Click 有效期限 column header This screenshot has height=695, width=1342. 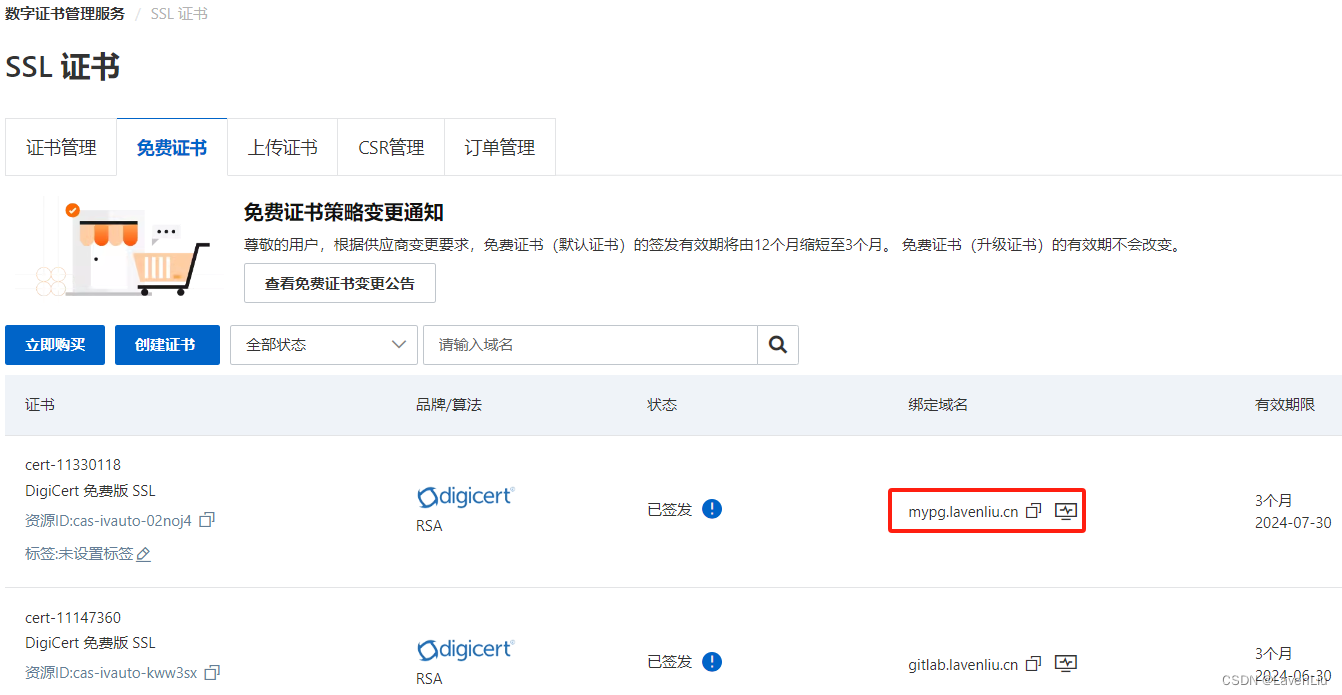pos(1285,405)
